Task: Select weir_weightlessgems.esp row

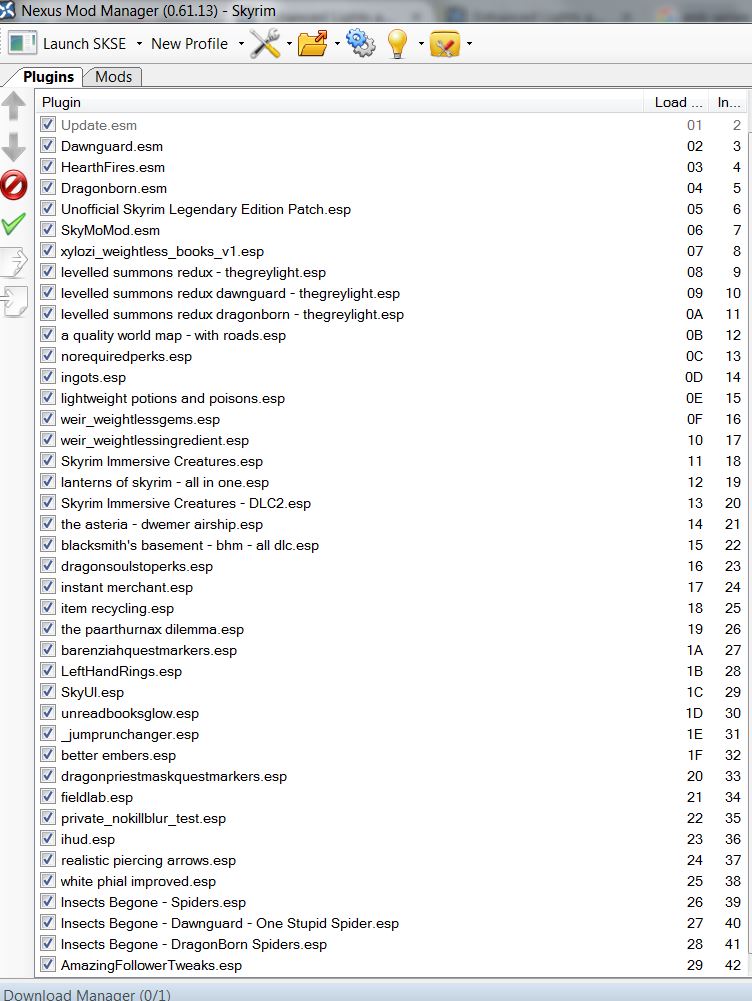Action: click(x=391, y=419)
